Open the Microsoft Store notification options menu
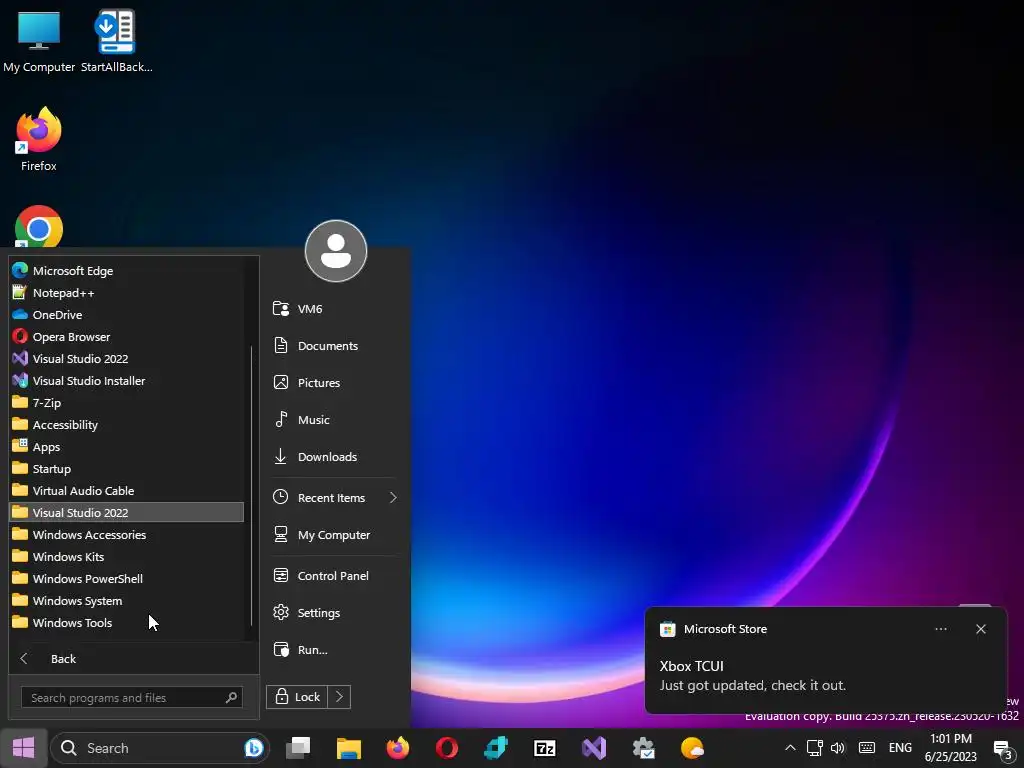 [941, 629]
